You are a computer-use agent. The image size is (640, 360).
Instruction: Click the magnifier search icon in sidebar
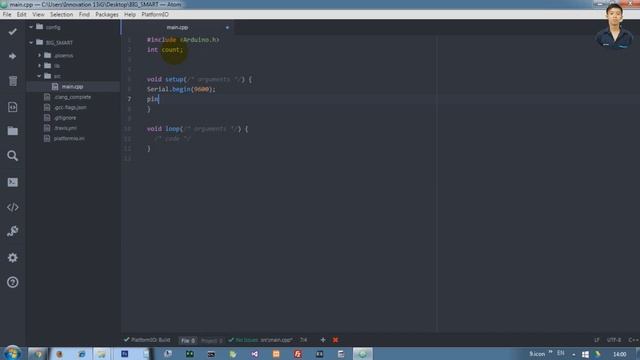coord(13,156)
